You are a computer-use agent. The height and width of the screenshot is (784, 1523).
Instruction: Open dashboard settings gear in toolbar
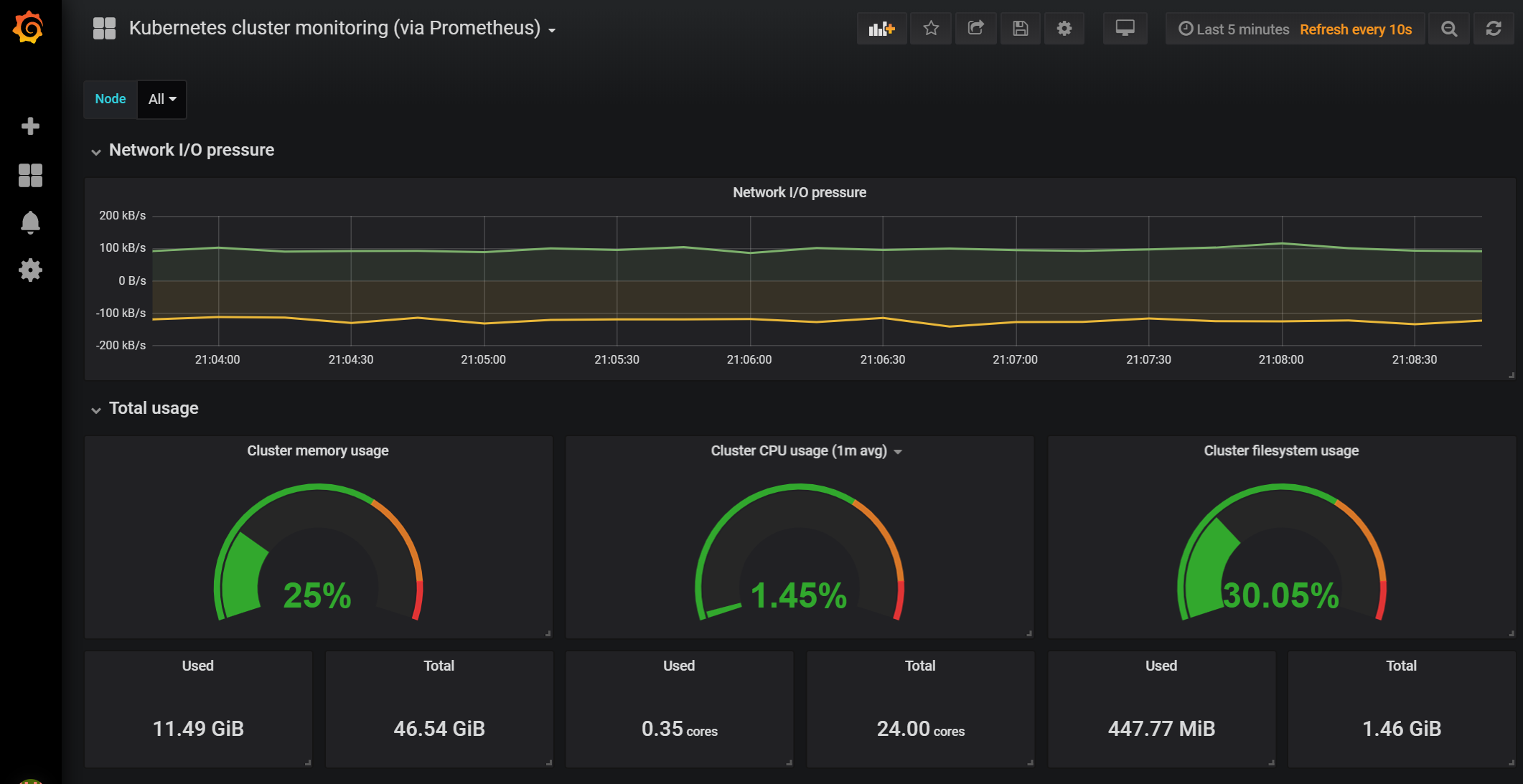[x=1064, y=29]
